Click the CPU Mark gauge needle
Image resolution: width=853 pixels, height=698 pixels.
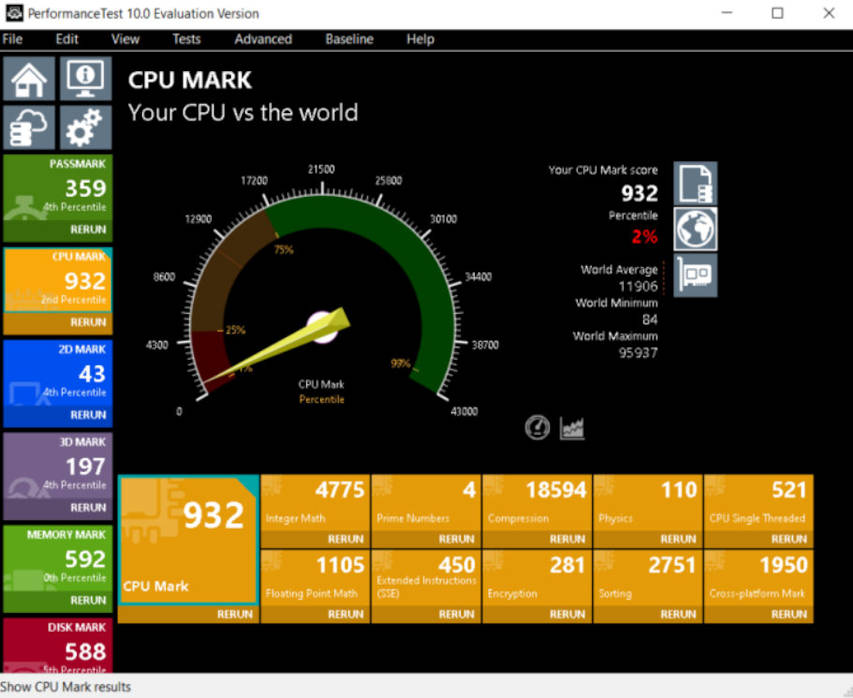277,347
